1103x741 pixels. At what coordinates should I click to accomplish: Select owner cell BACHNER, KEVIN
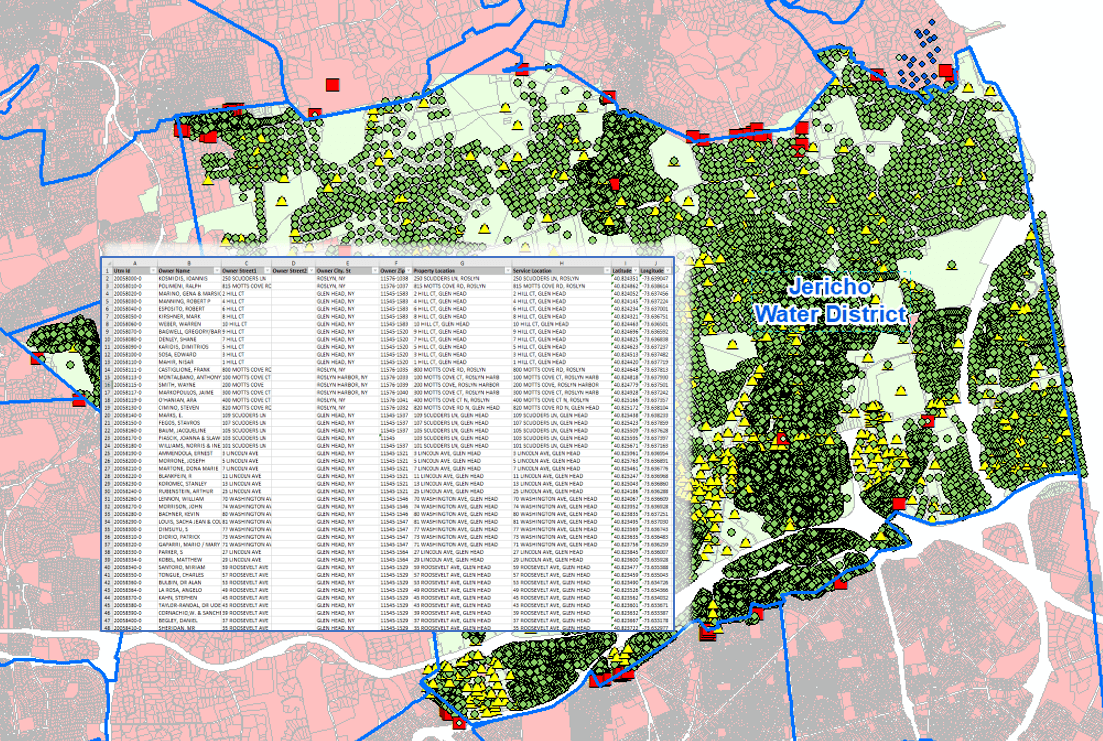[189, 514]
